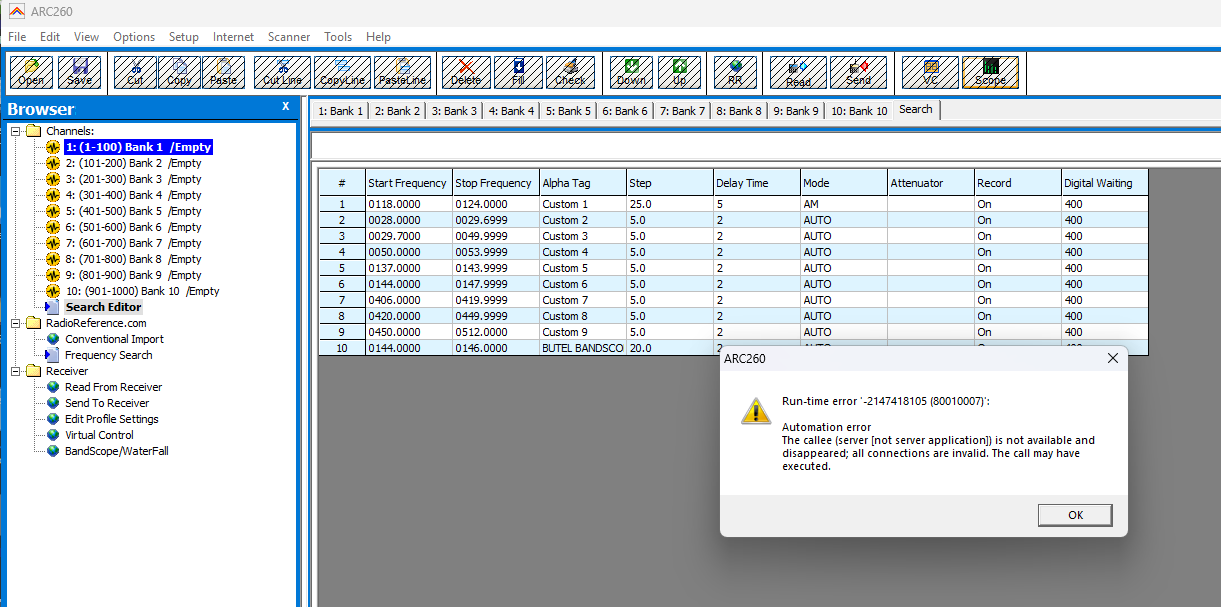The width and height of the screenshot is (1221, 607).
Task: Click the Check toolbar icon
Action: [x=570, y=72]
